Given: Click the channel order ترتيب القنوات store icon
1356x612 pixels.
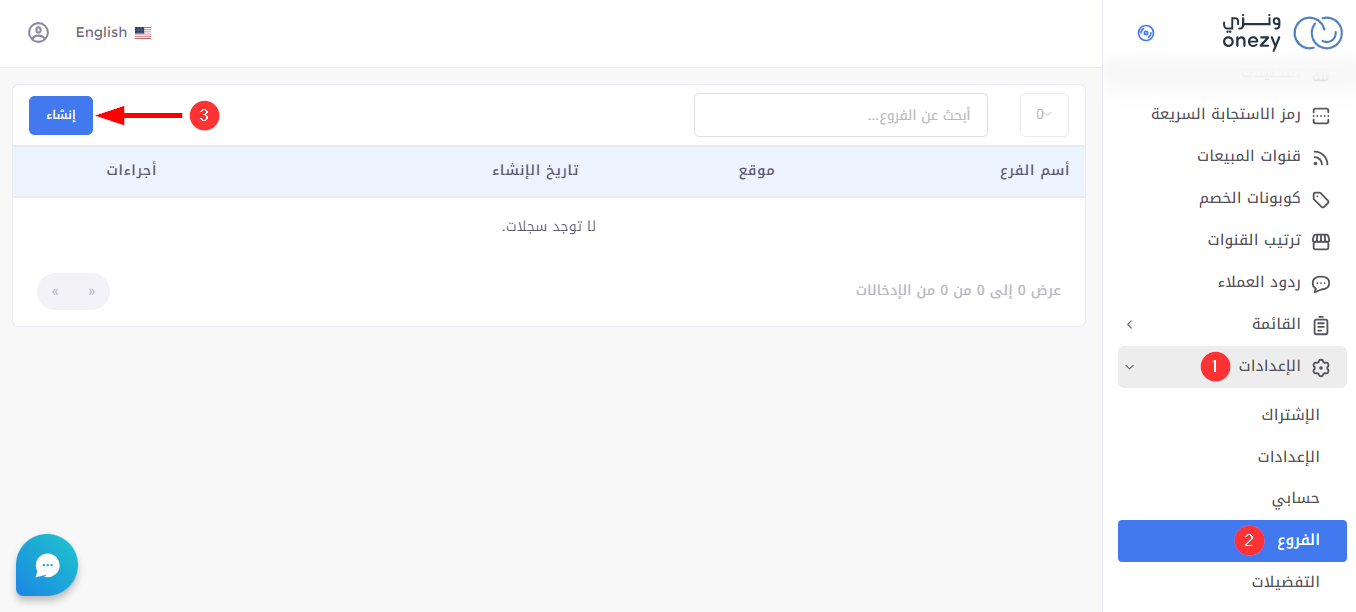Looking at the screenshot, I should [x=1321, y=241].
